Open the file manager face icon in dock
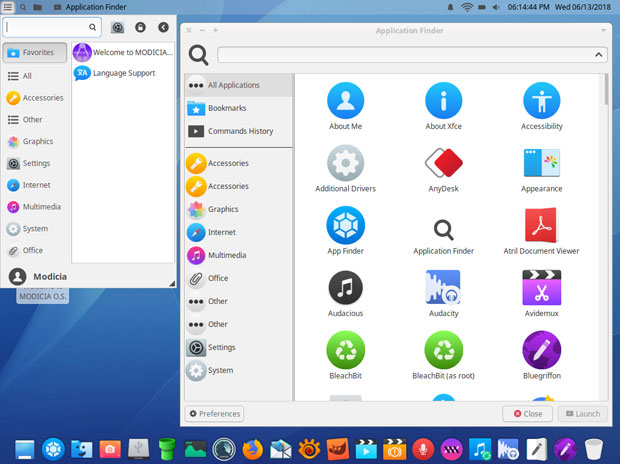The image size is (620, 464). pos(81,449)
